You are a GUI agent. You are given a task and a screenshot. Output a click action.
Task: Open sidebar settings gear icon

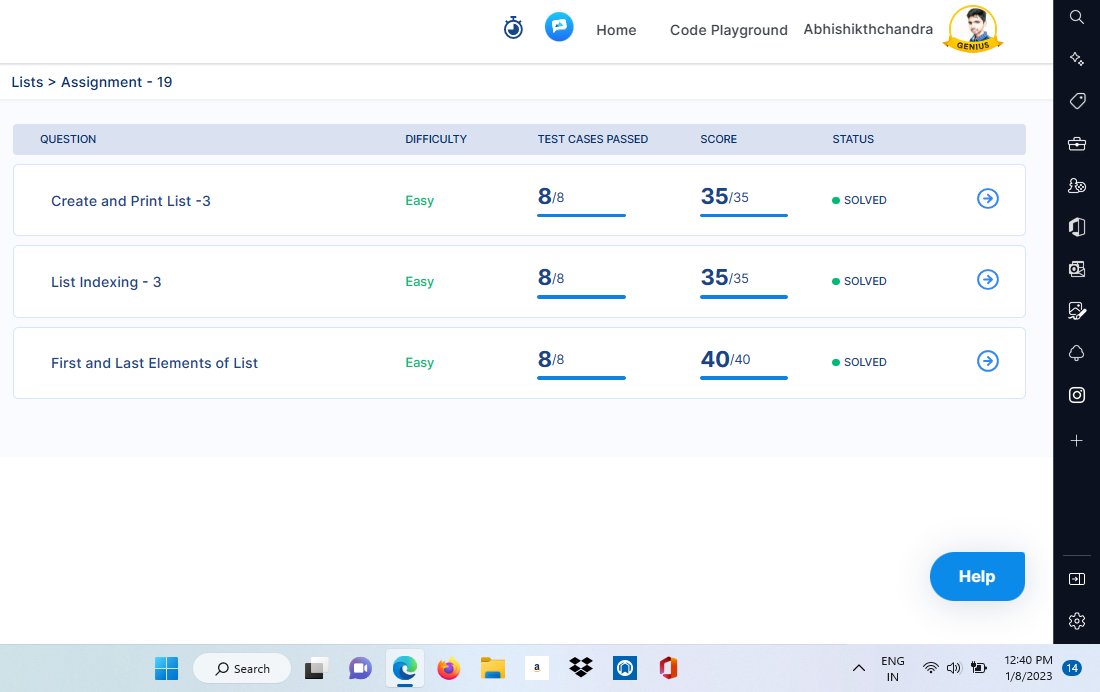1077,621
